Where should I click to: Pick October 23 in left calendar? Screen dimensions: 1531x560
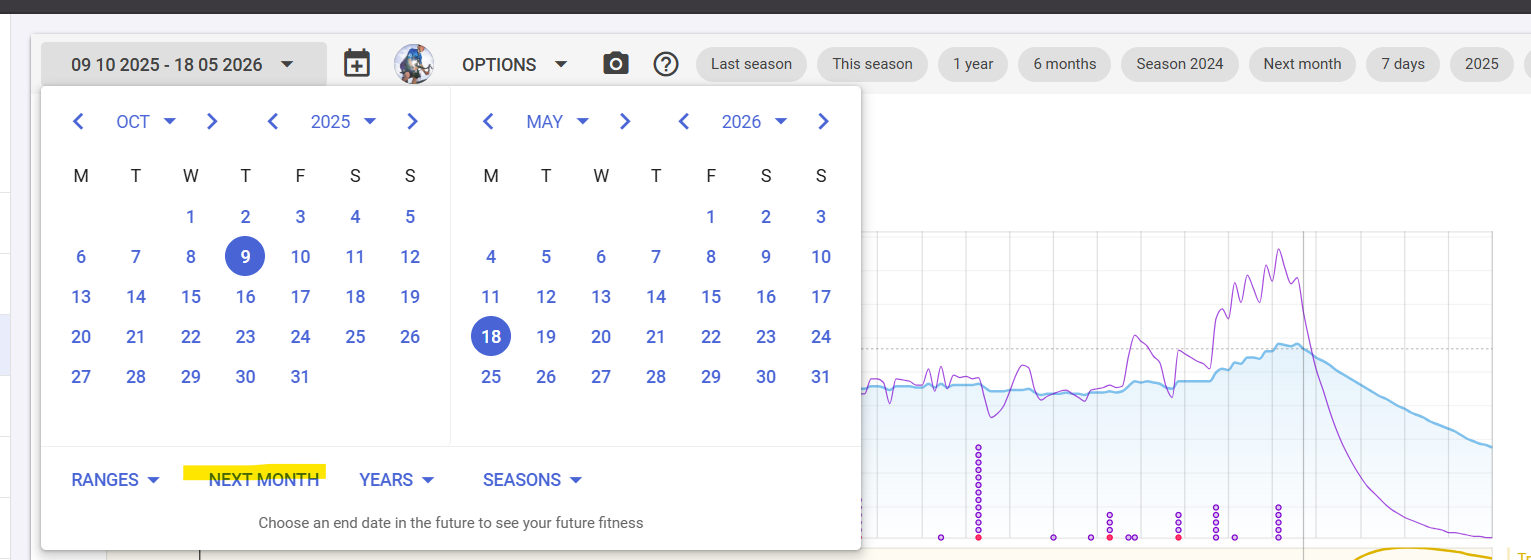coord(245,337)
